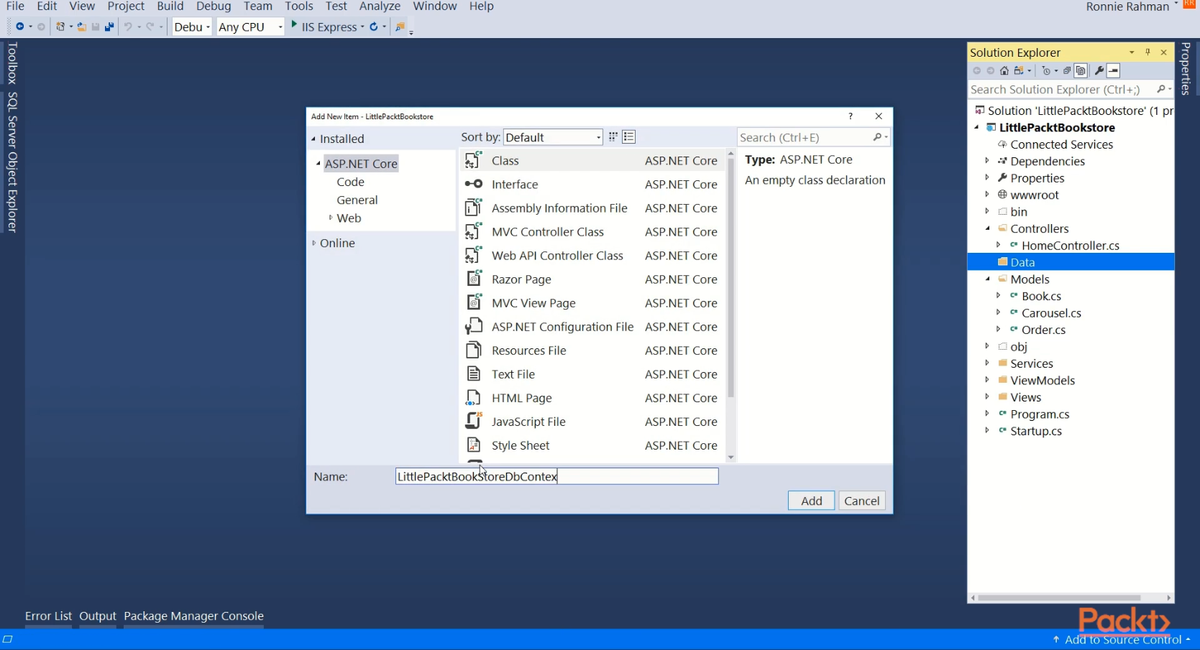This screenshot has width=1200, height=650.
Task: Collapse the Controllers folder
Action: click(987, 229)
